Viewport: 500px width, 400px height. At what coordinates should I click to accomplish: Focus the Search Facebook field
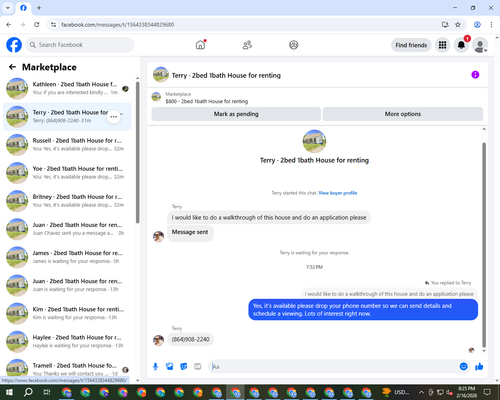(x=80, y=45)
